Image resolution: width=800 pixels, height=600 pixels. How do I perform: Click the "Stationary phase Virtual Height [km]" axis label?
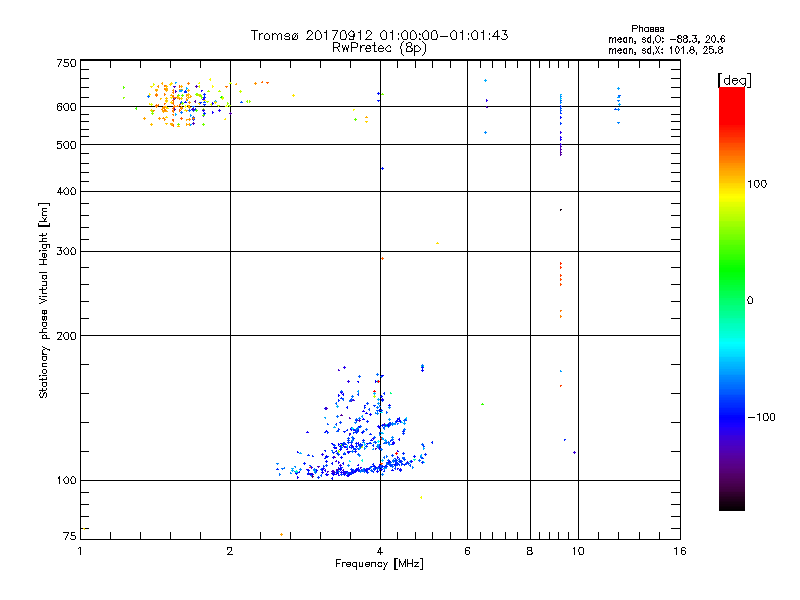pos(44,300)
